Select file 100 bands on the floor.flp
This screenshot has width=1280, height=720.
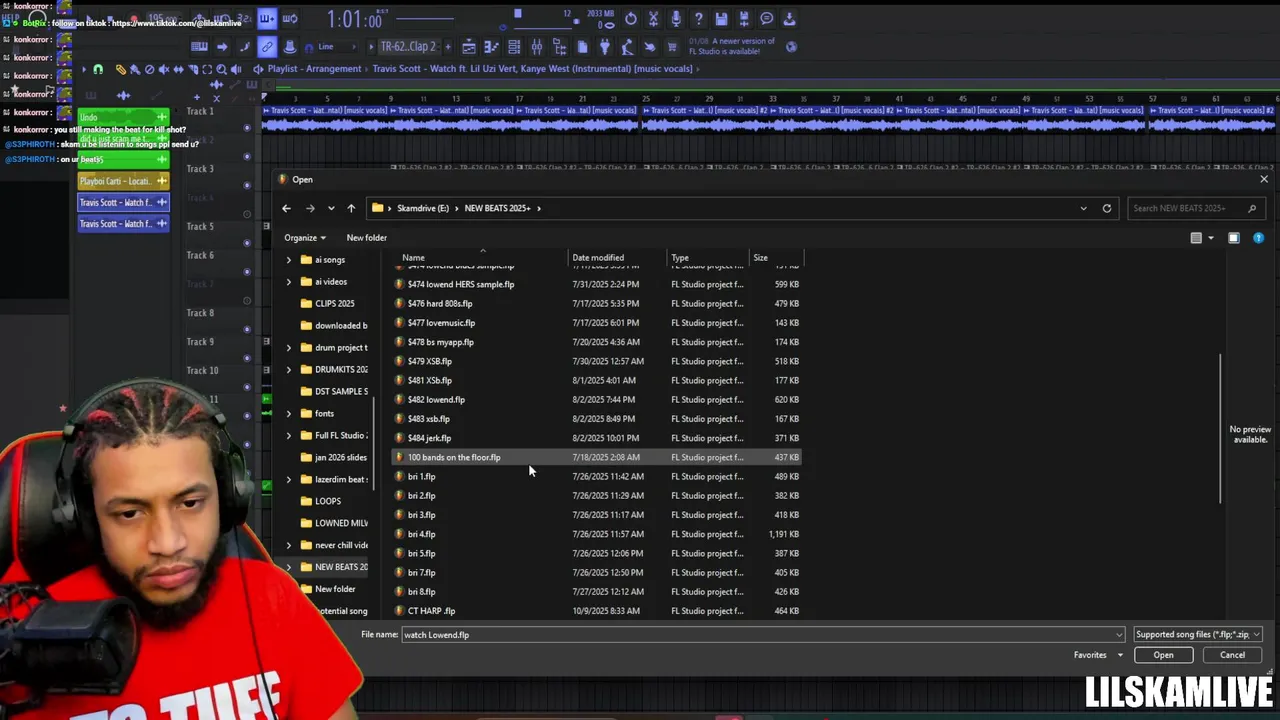click(x=597, y=457)
